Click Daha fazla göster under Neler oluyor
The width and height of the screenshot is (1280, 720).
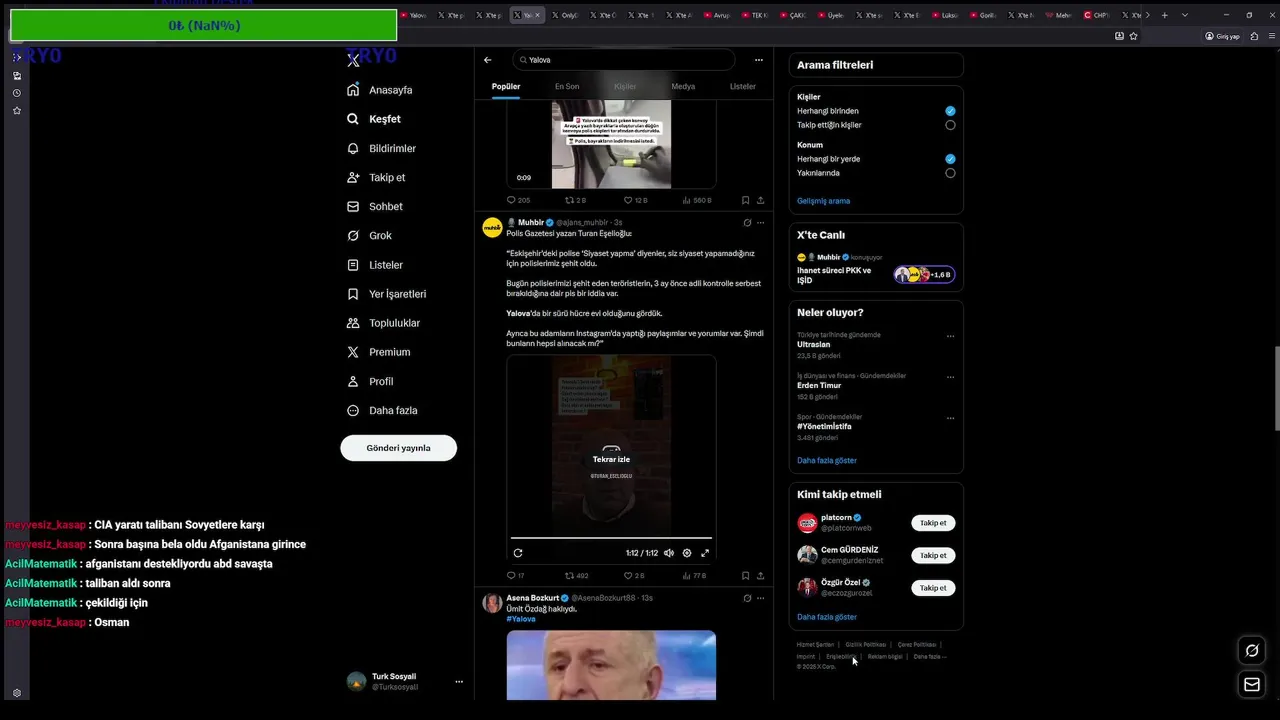(827, 461)
